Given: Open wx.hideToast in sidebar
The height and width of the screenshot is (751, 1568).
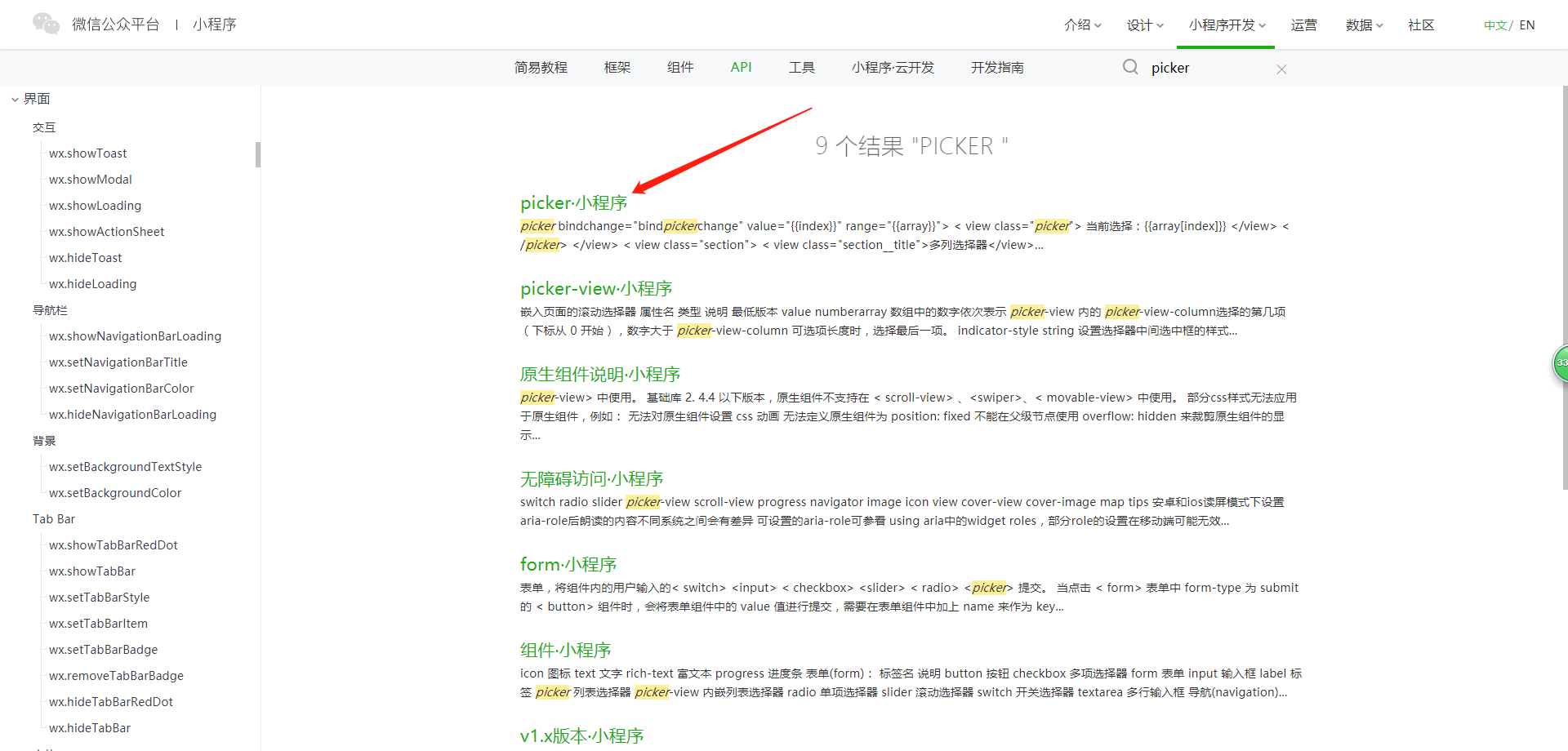Looking at the screenshot, I should pos(85,258).
